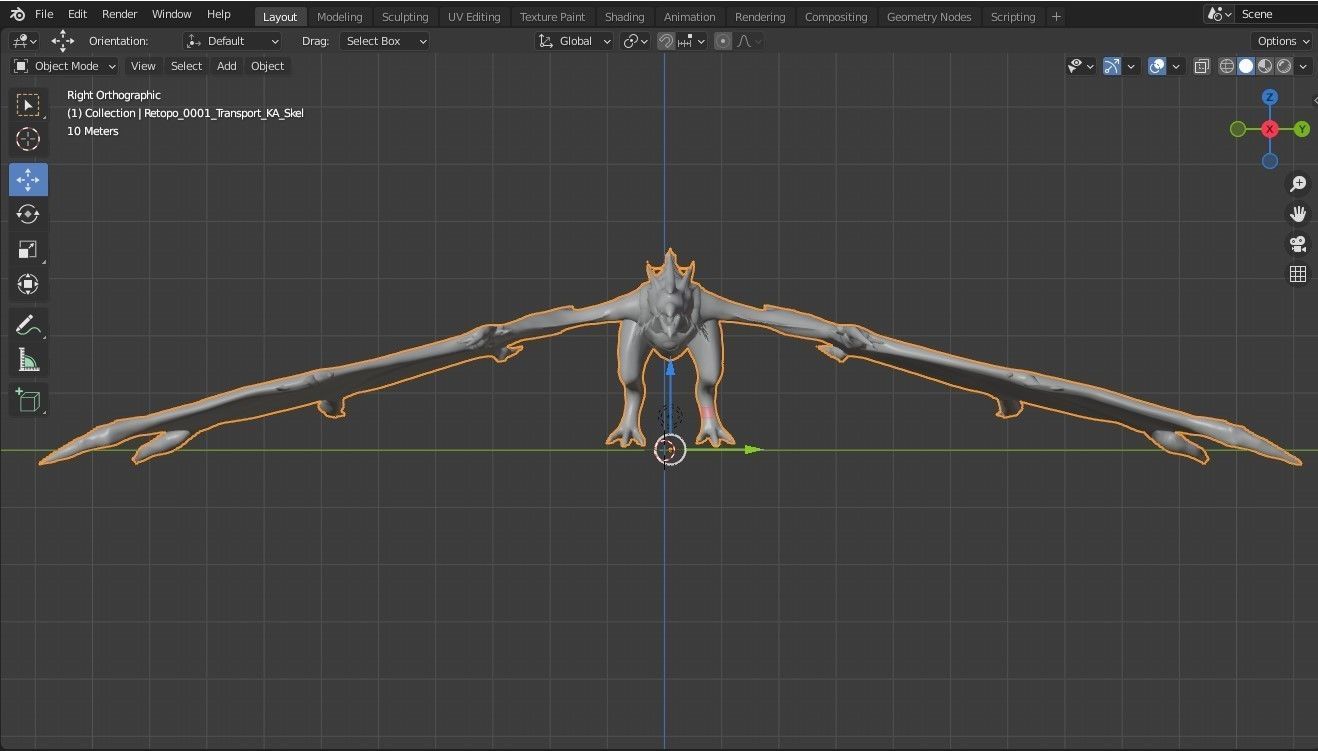
Task: Open the Help menu
Action: click(x=219, y=14)
